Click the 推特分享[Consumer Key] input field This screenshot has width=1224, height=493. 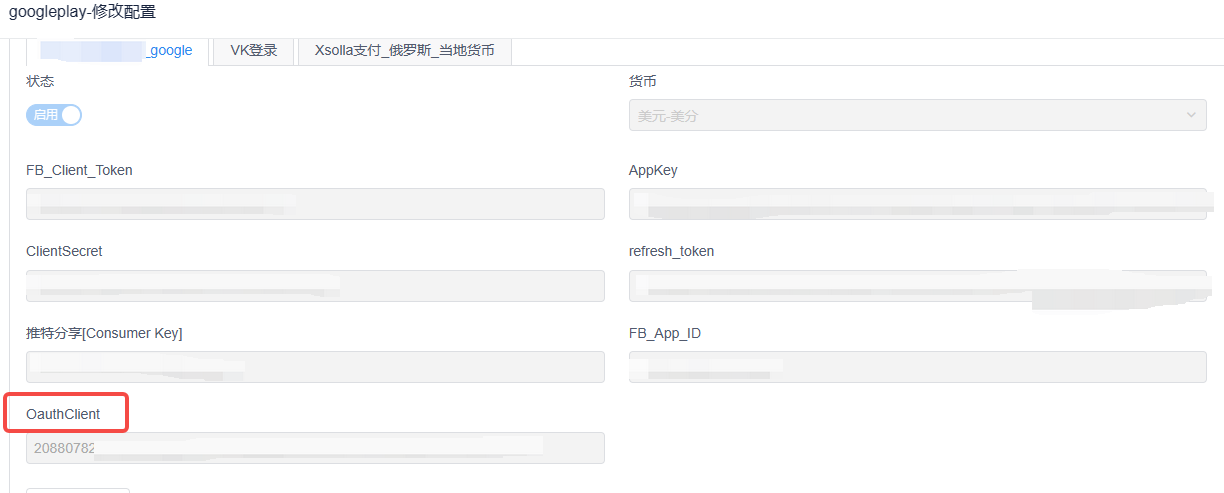click(315, 367)
